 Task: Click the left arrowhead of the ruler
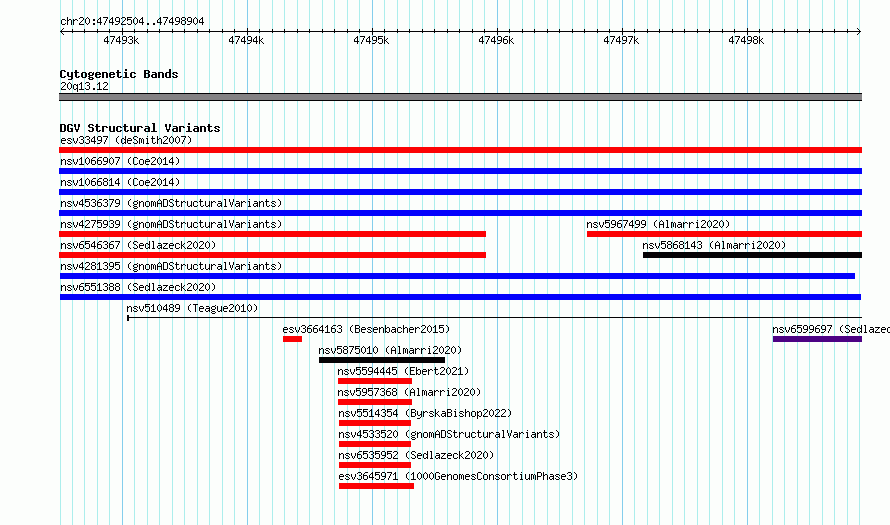coord(62,32)
